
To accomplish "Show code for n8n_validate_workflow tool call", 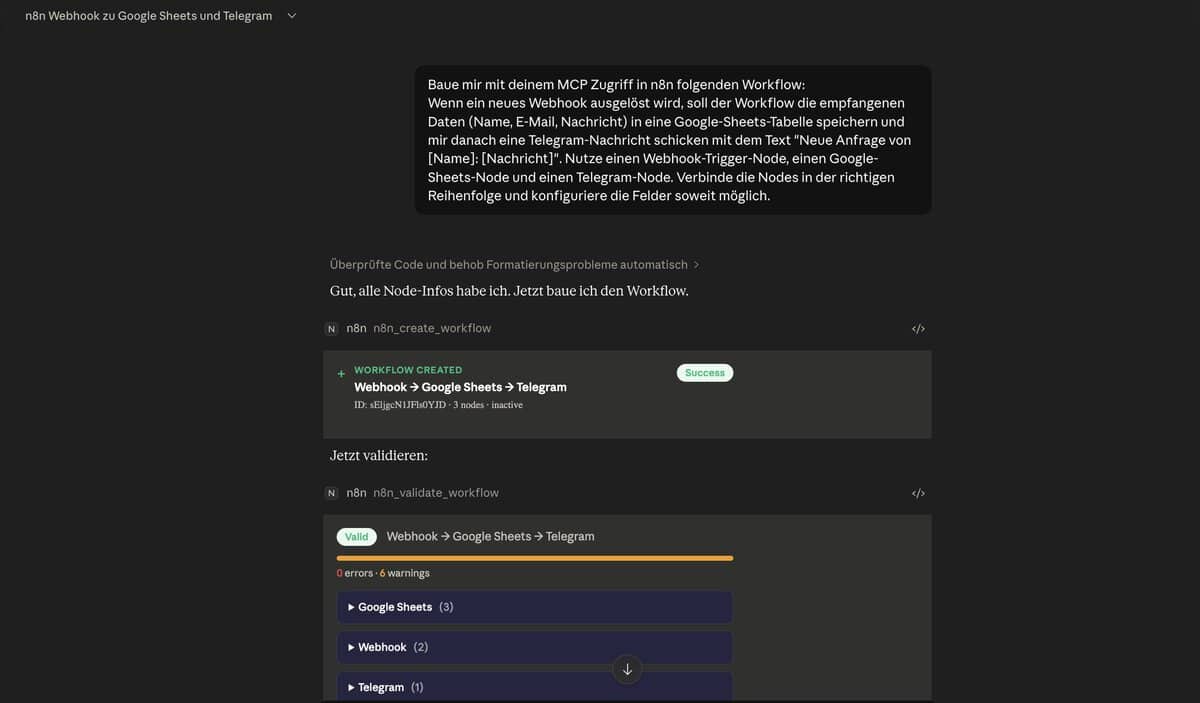I will (x=918, y=493).
